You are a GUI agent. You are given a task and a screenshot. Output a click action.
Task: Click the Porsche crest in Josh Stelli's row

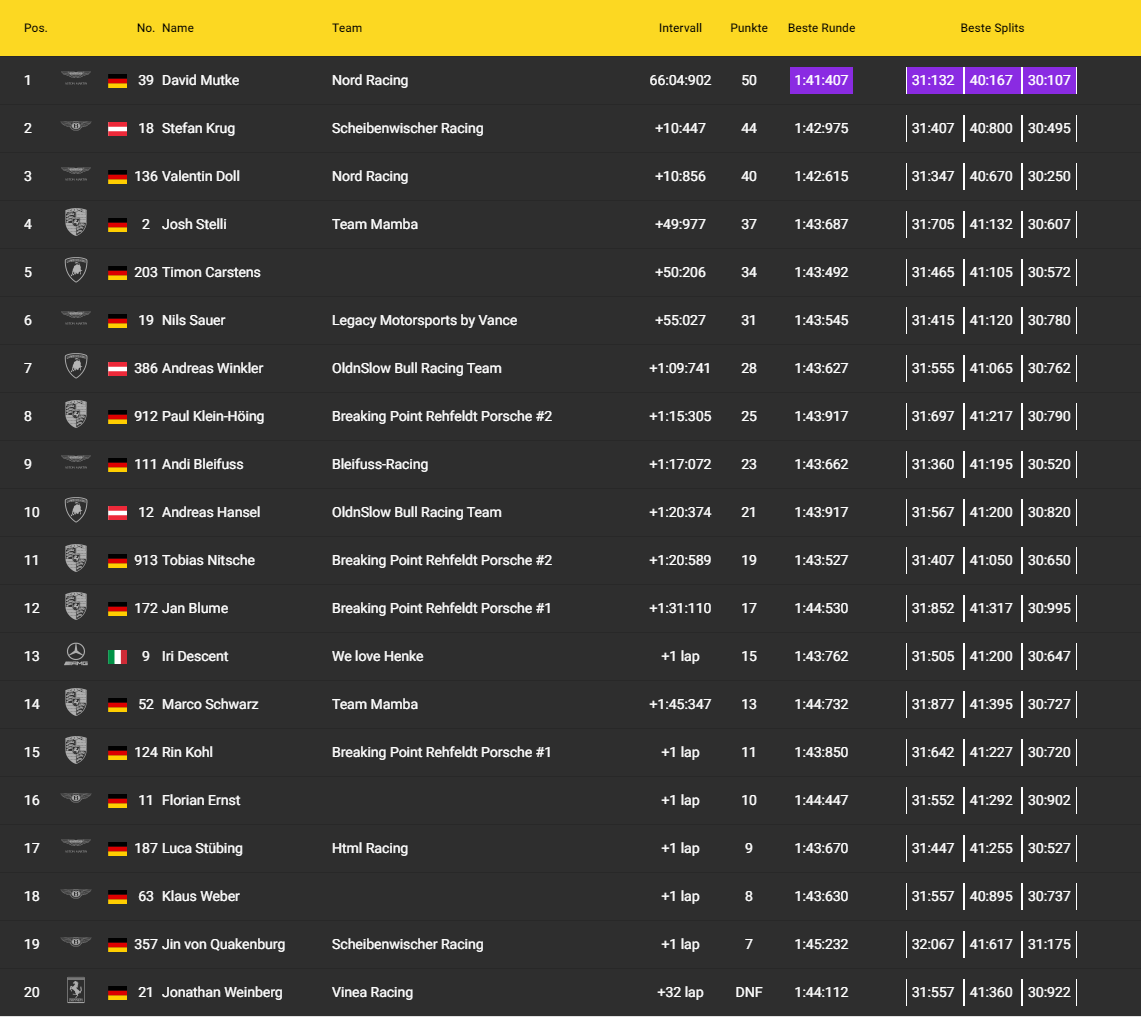click(75, 224)
